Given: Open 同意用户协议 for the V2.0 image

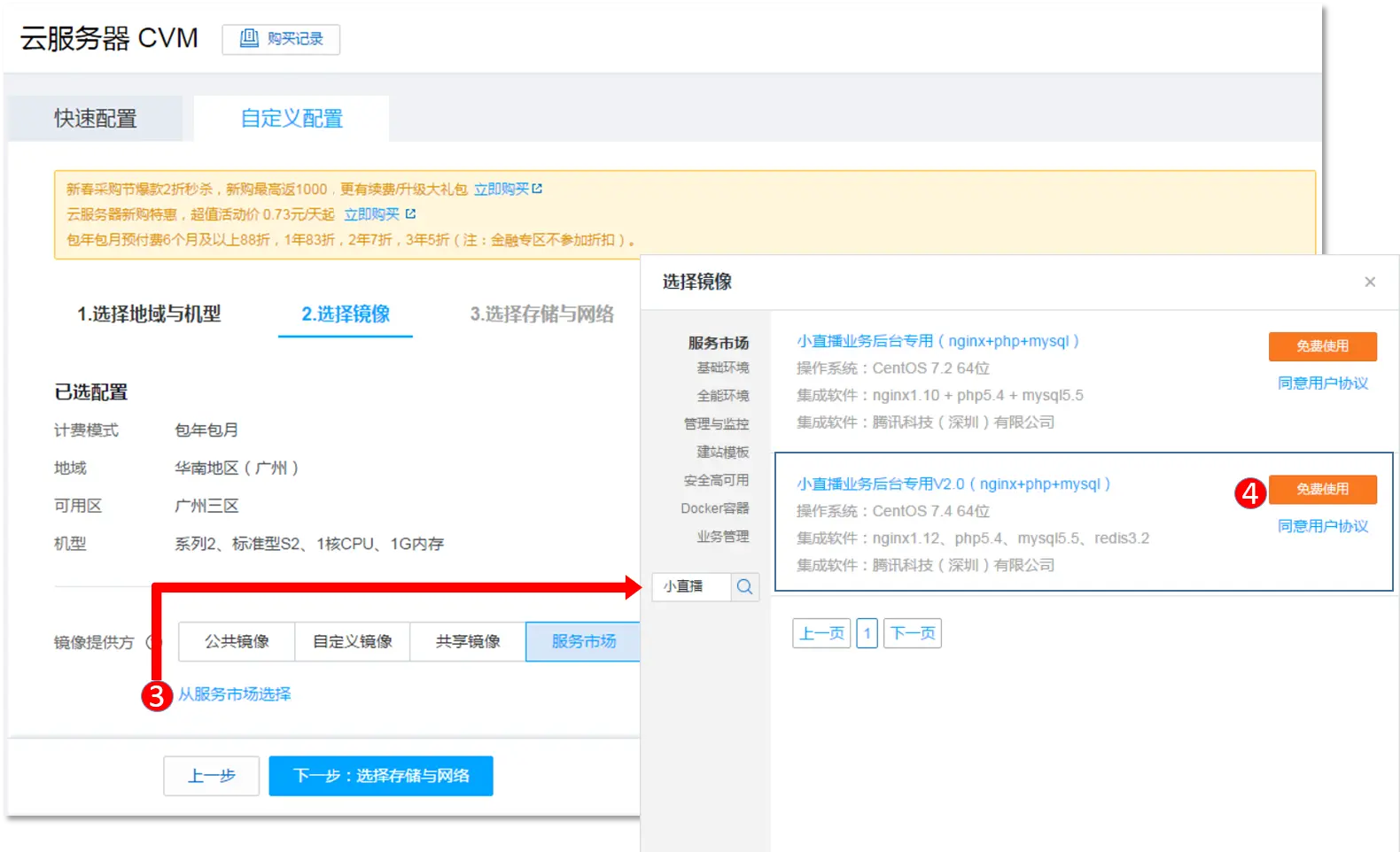Looking at the screenshot, I should pos(1323,526).
